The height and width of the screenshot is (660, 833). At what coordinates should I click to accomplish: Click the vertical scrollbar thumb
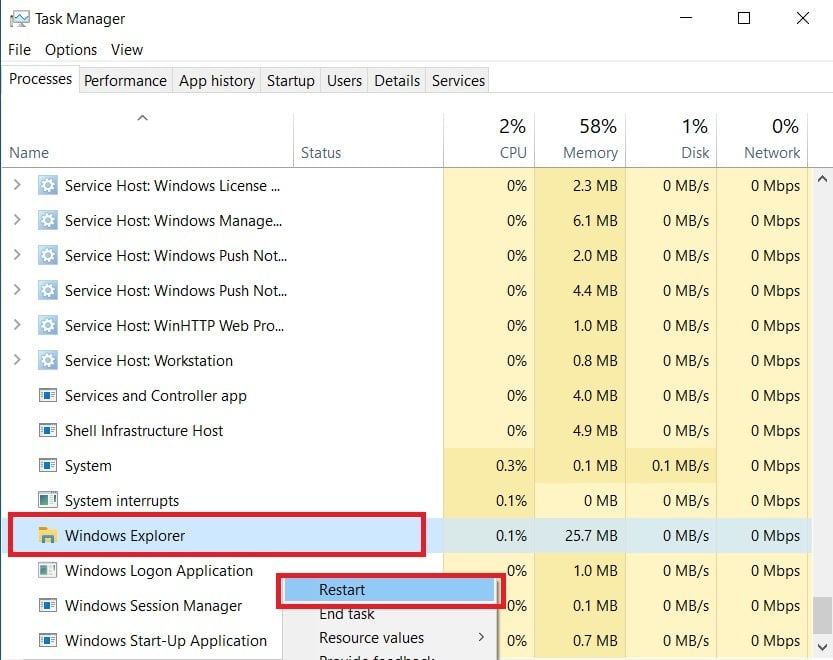click(x=822, y=615)
